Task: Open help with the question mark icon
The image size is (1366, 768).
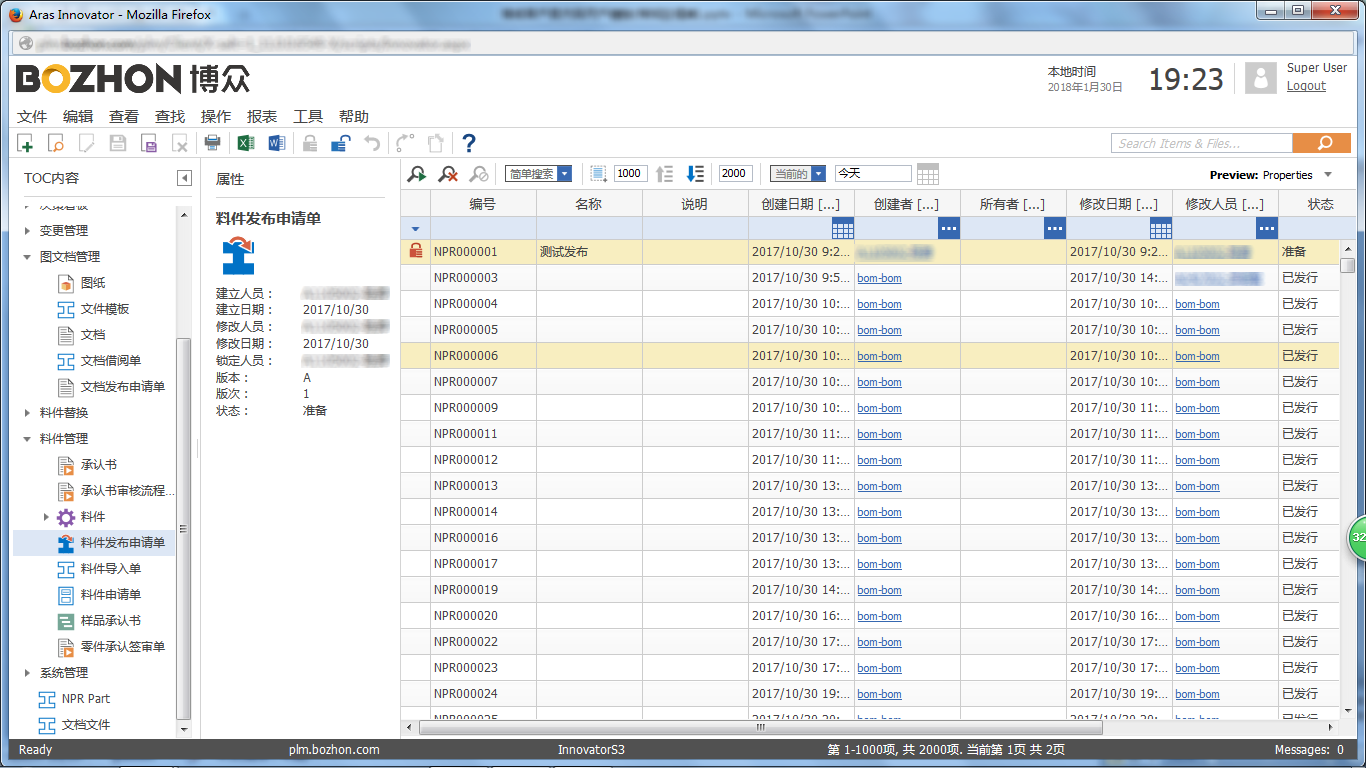Action: coord(468,143)
